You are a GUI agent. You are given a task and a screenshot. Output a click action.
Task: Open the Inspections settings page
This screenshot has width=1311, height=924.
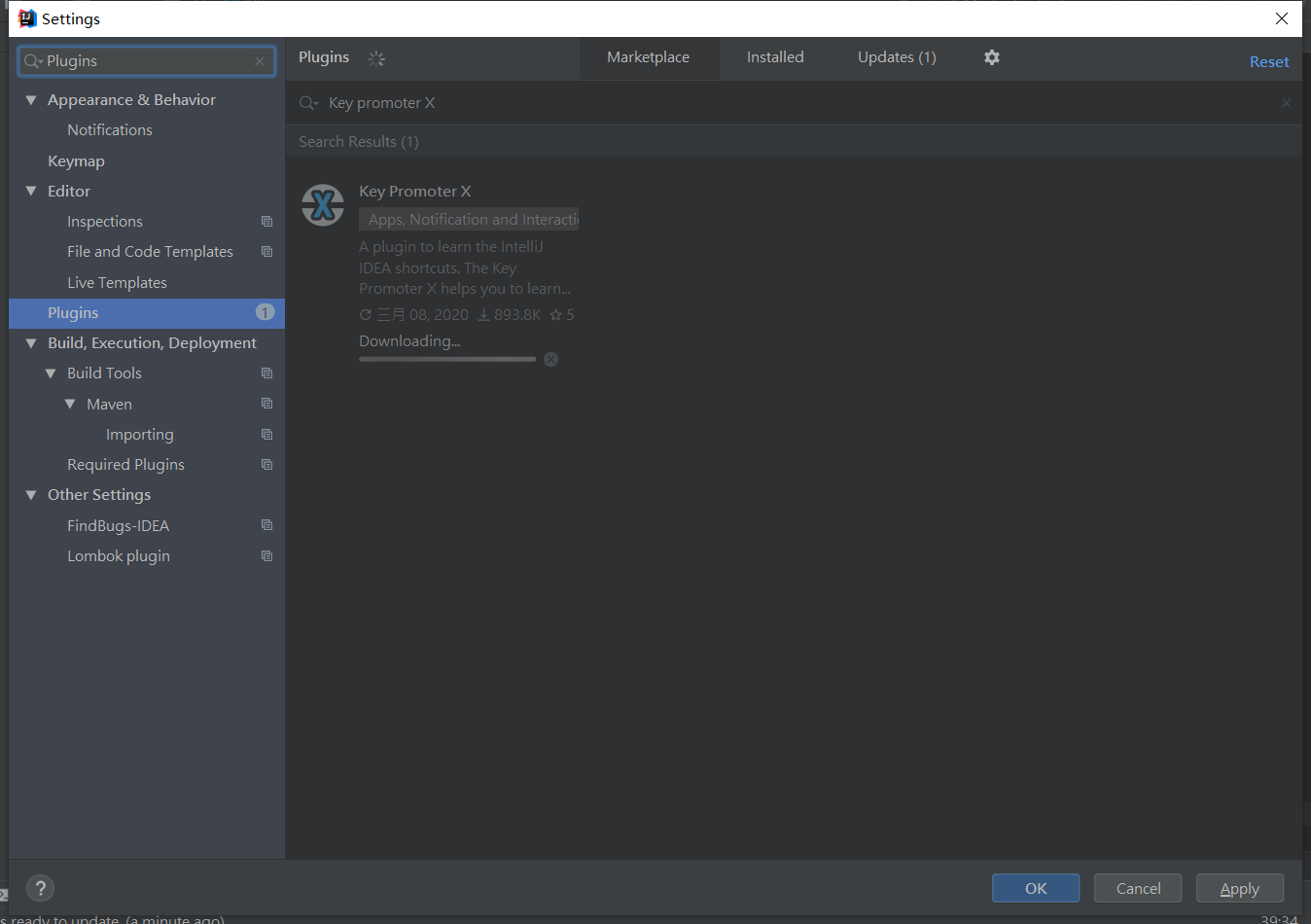pyautogui.click(x=105, y=222)
